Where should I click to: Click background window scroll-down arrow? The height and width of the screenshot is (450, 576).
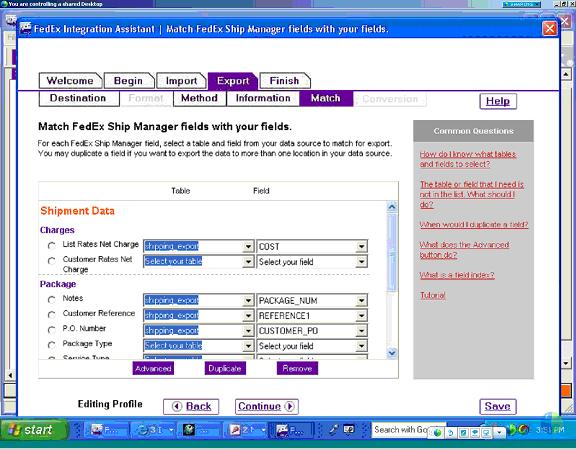pyautogui.click(x=566, y=364)
